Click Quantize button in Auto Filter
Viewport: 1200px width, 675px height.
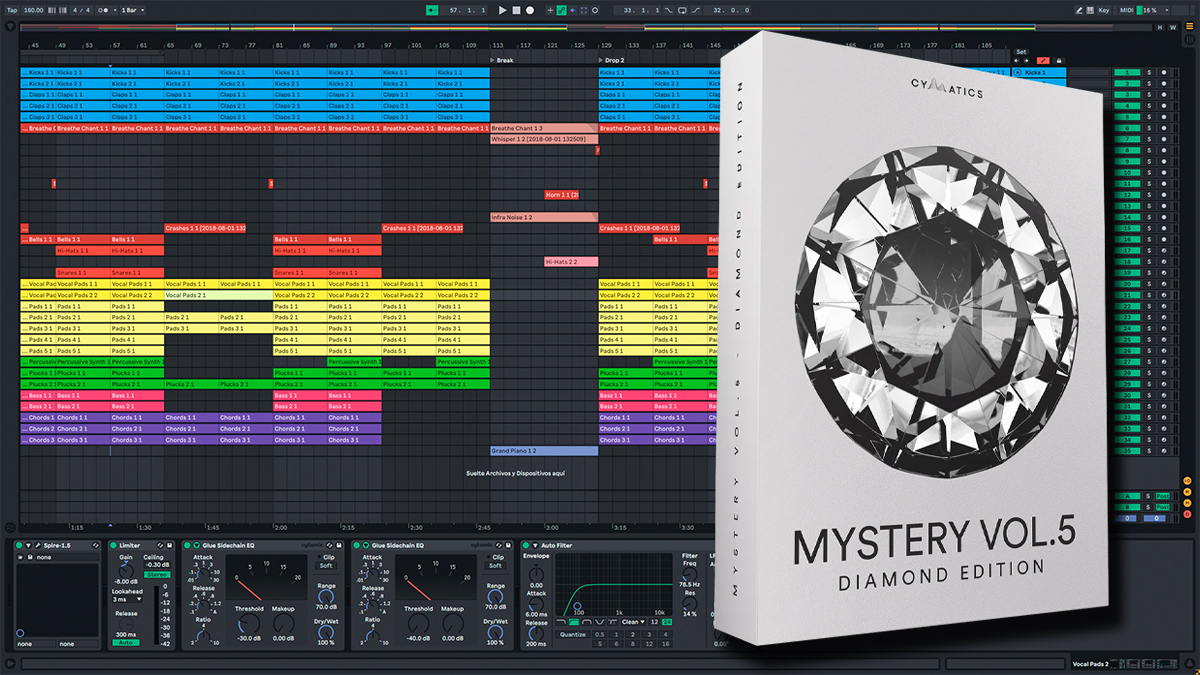[x=573, y=635]
